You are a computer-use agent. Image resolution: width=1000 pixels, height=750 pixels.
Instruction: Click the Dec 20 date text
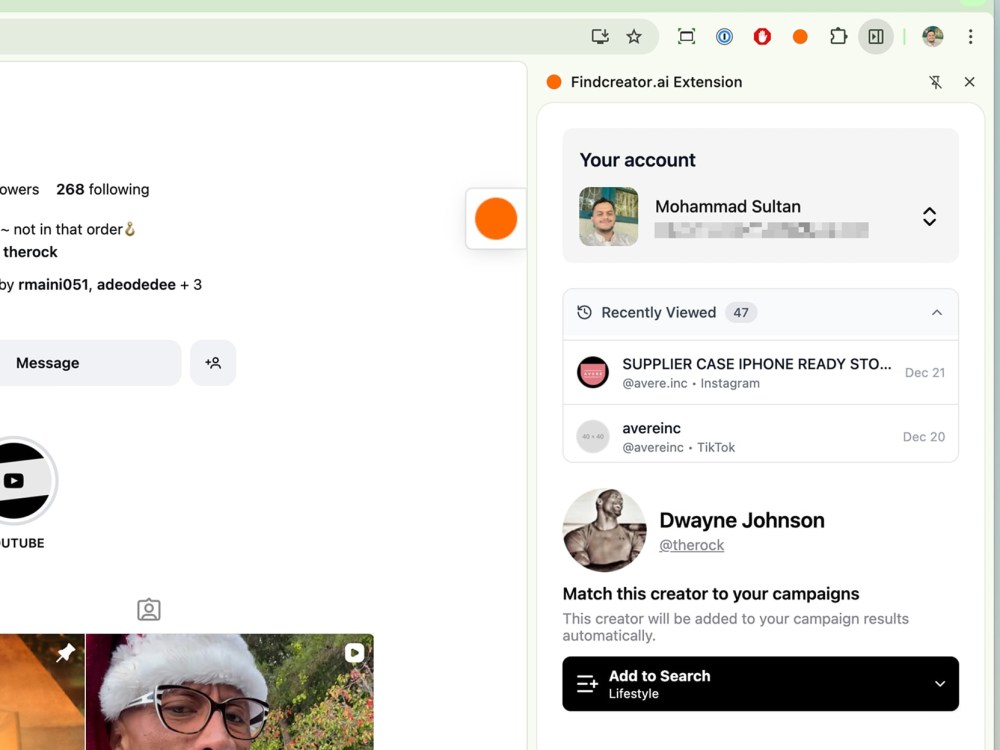coord(923,437)
